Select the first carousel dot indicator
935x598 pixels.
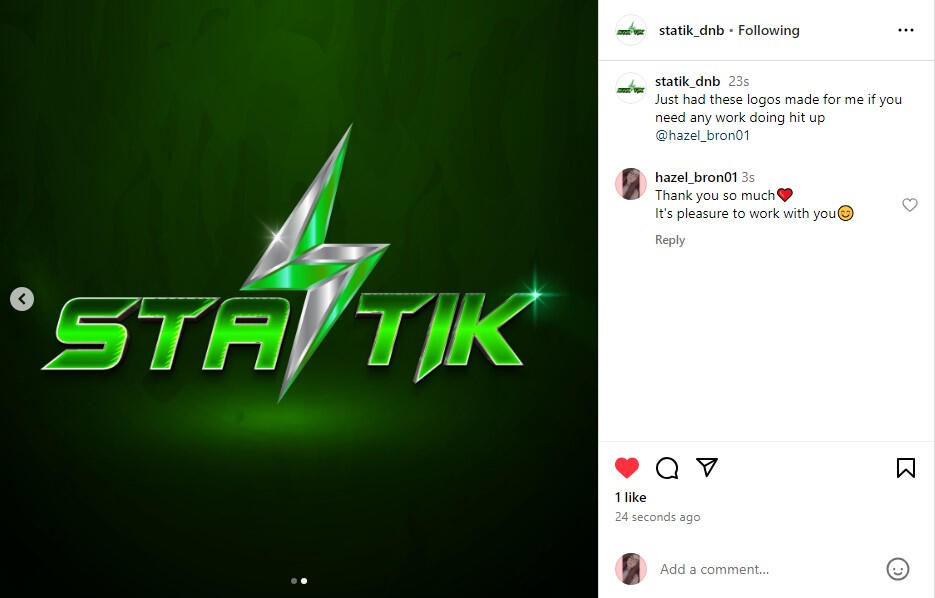[x=293, y=581]
